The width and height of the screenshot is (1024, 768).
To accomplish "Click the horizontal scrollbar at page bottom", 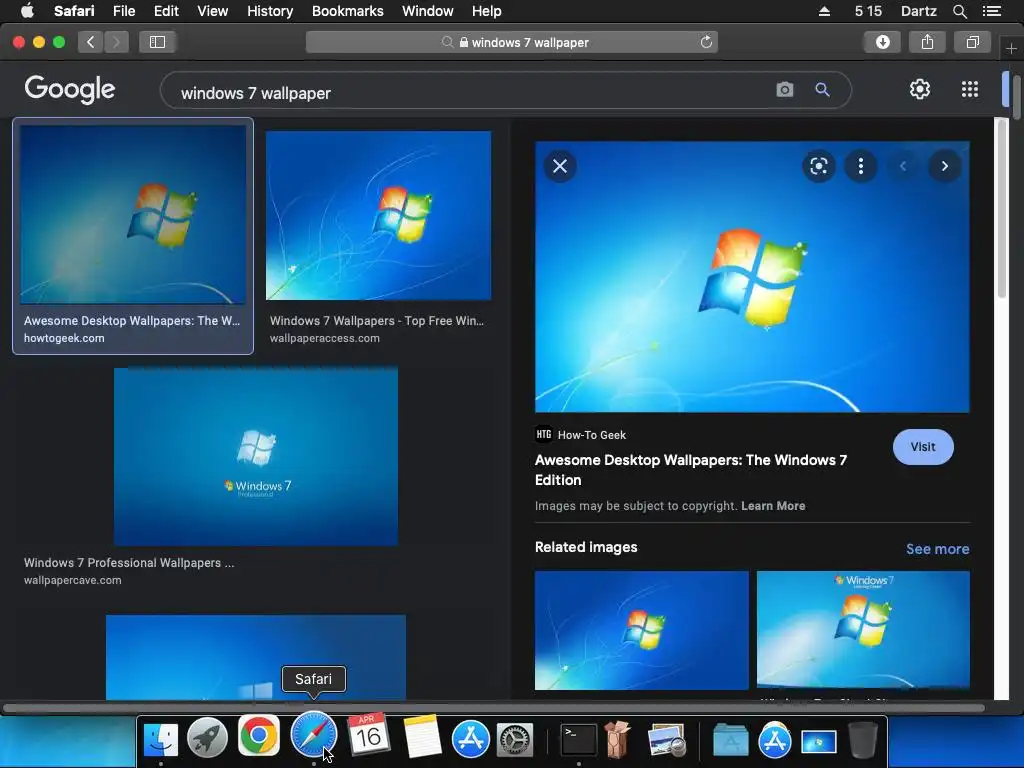I will (x=494, y=708).
